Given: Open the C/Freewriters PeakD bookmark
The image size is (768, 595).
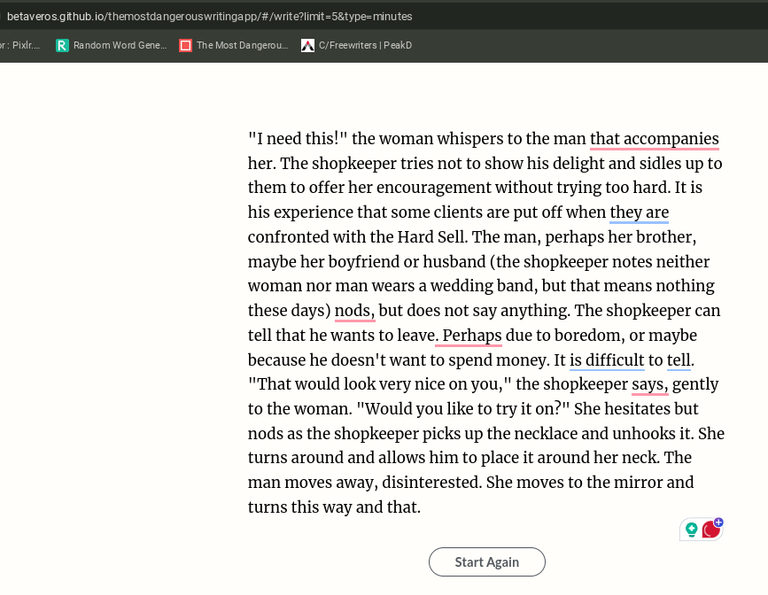Looking at the screenshot, I should [357, 46].
